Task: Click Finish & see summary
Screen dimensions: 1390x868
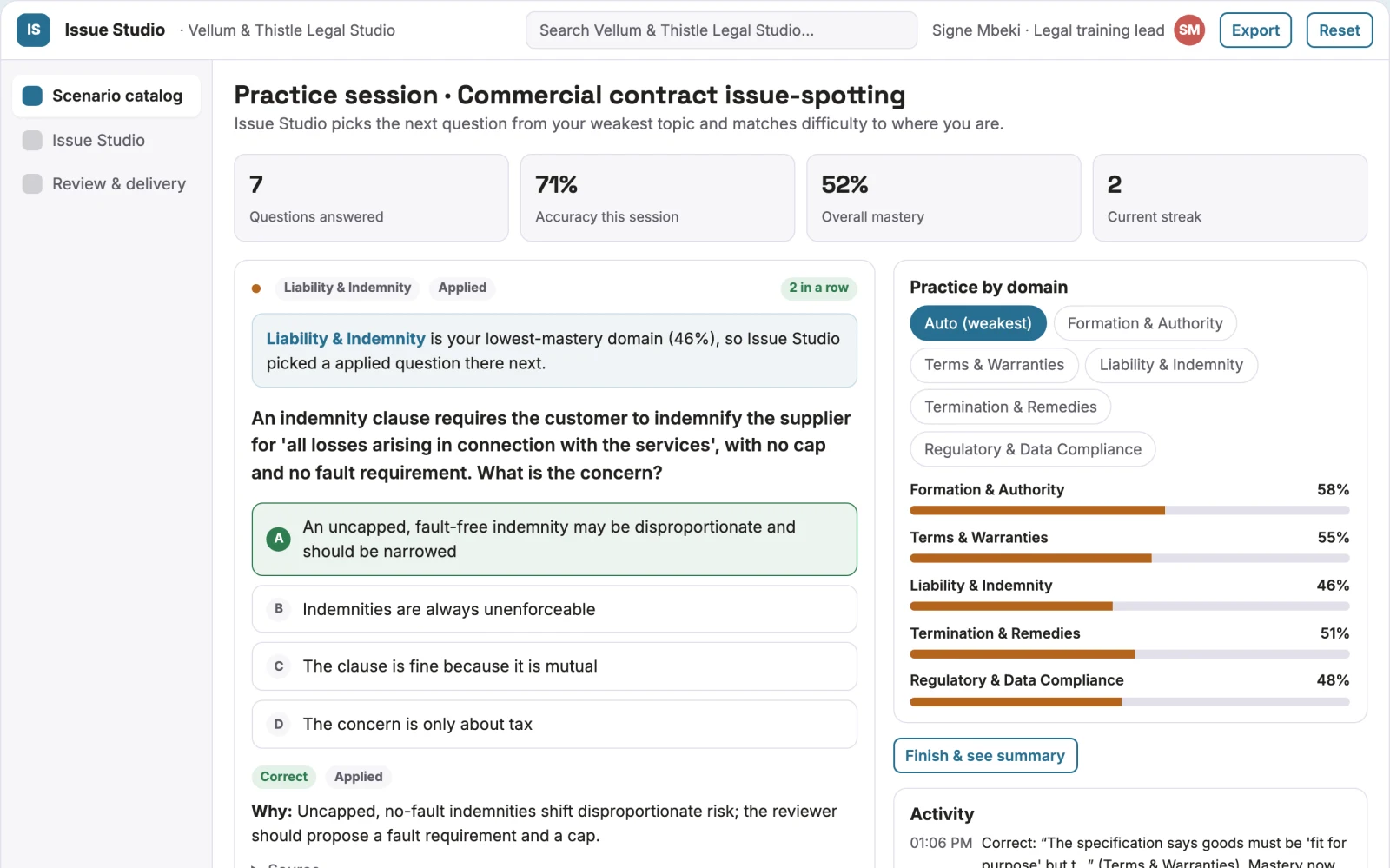Action: click(x=985, y=756)
